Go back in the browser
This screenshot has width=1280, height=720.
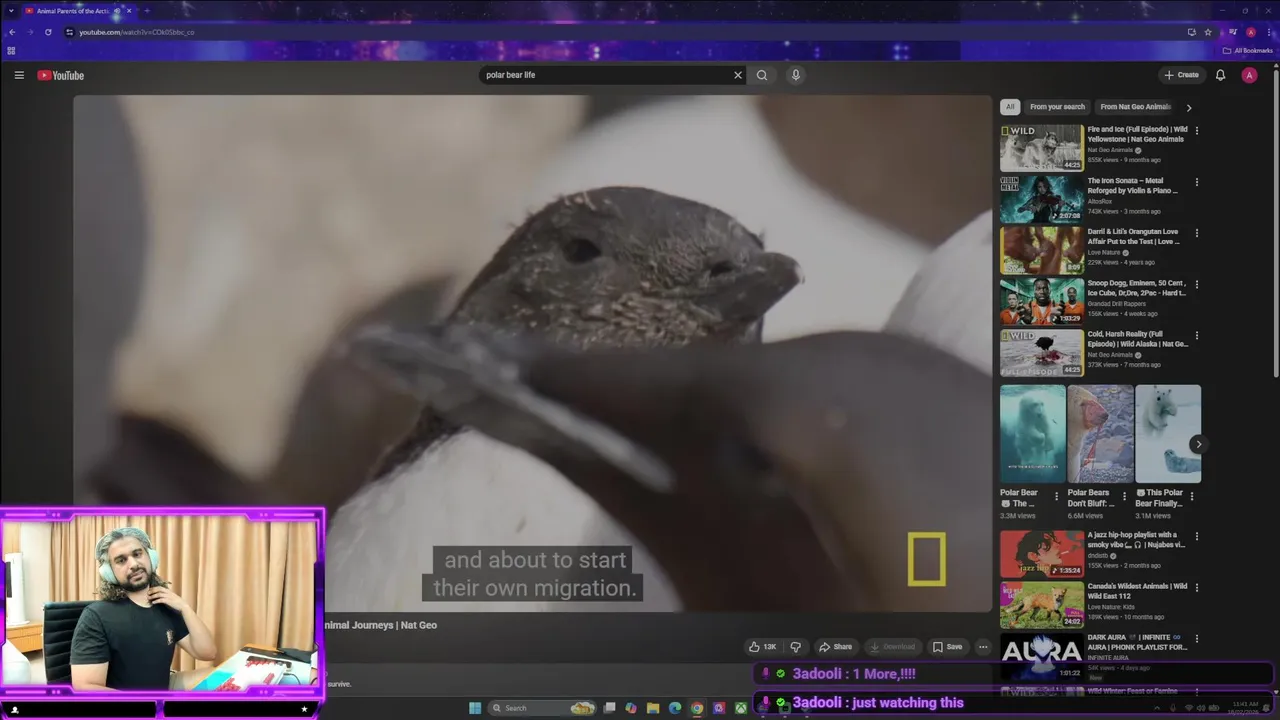click(x=12, y=32)
